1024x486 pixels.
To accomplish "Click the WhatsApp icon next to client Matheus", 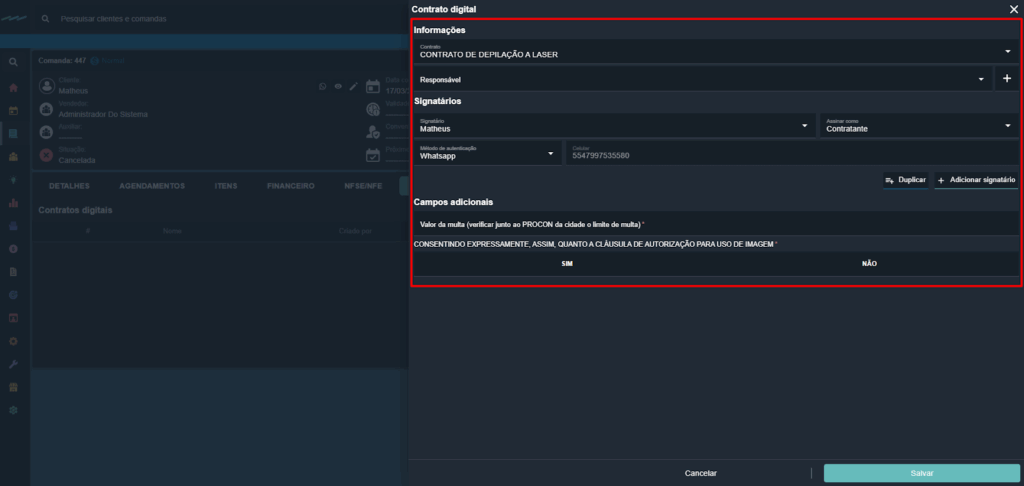I will [322, 87].
